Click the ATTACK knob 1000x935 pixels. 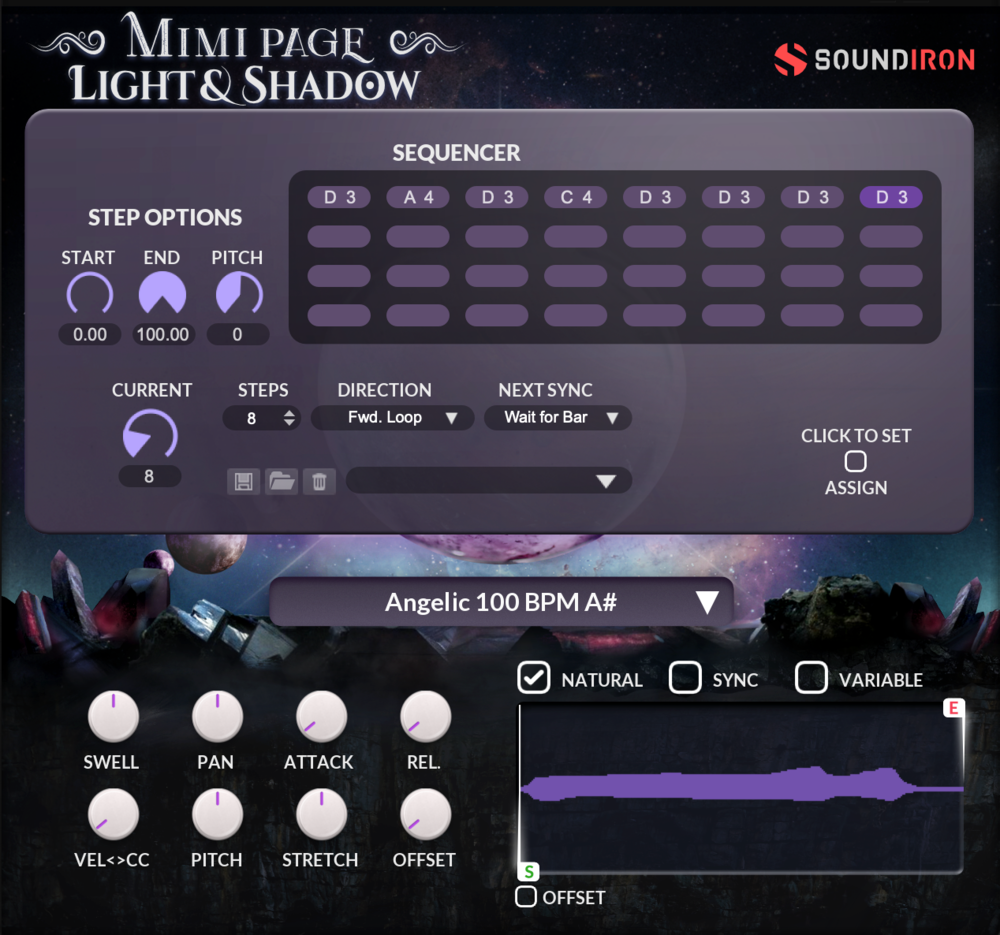coord(321,717)
